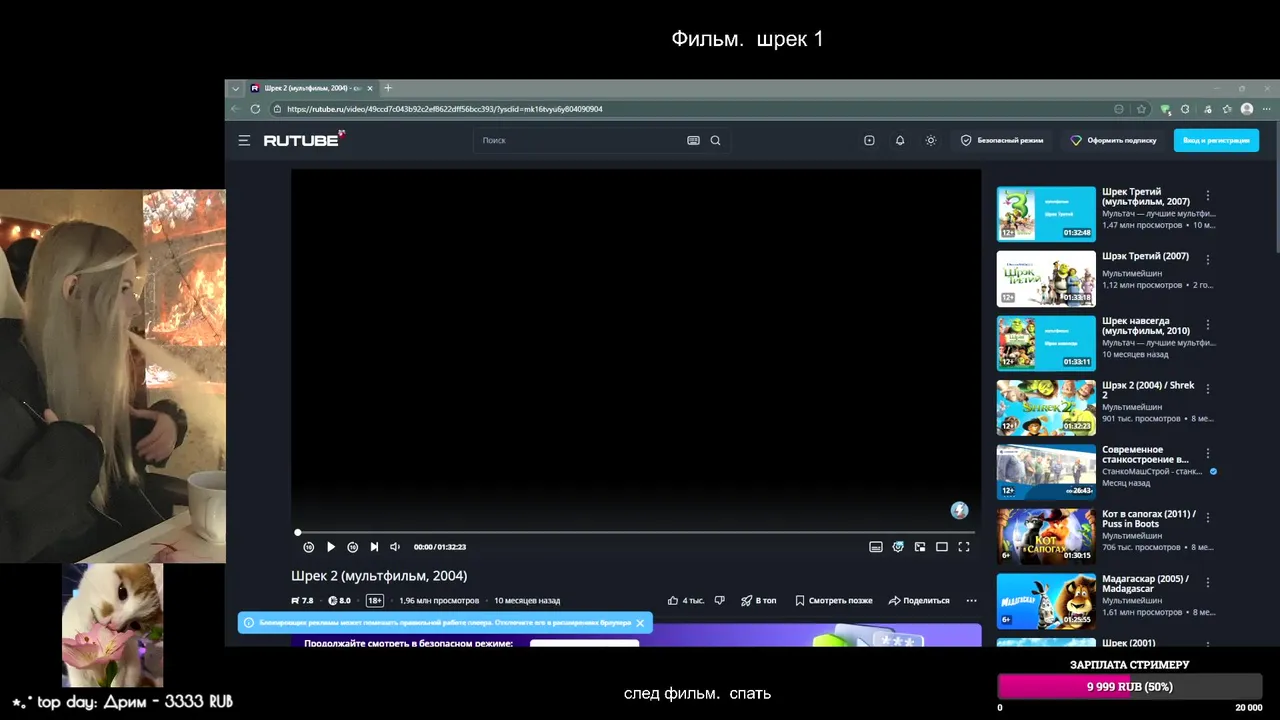Open options for Шрэк 2 (2004) recommendation
Viewport: 1280px width, 720px height.
1208,389
